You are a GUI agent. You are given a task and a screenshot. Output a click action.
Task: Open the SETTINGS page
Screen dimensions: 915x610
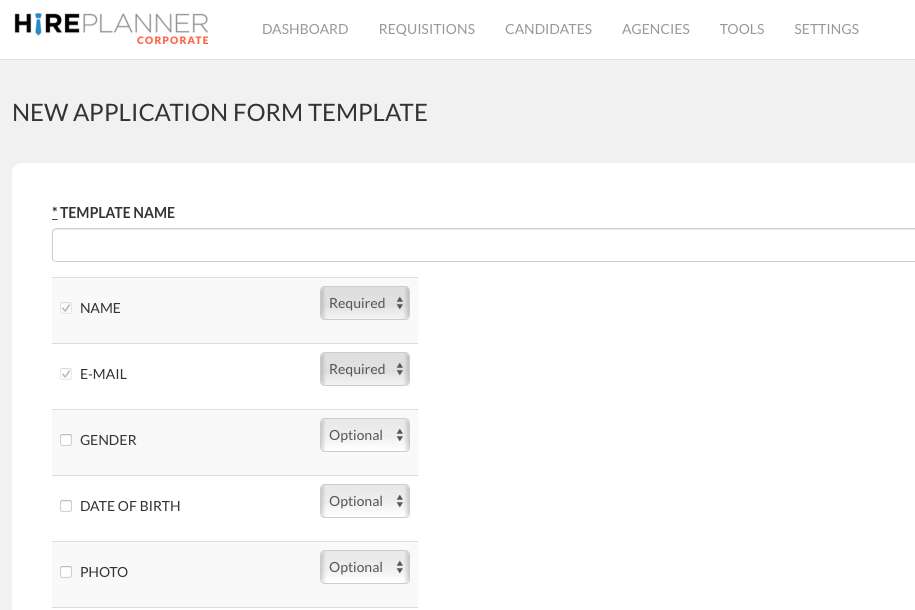coord(826,29)
